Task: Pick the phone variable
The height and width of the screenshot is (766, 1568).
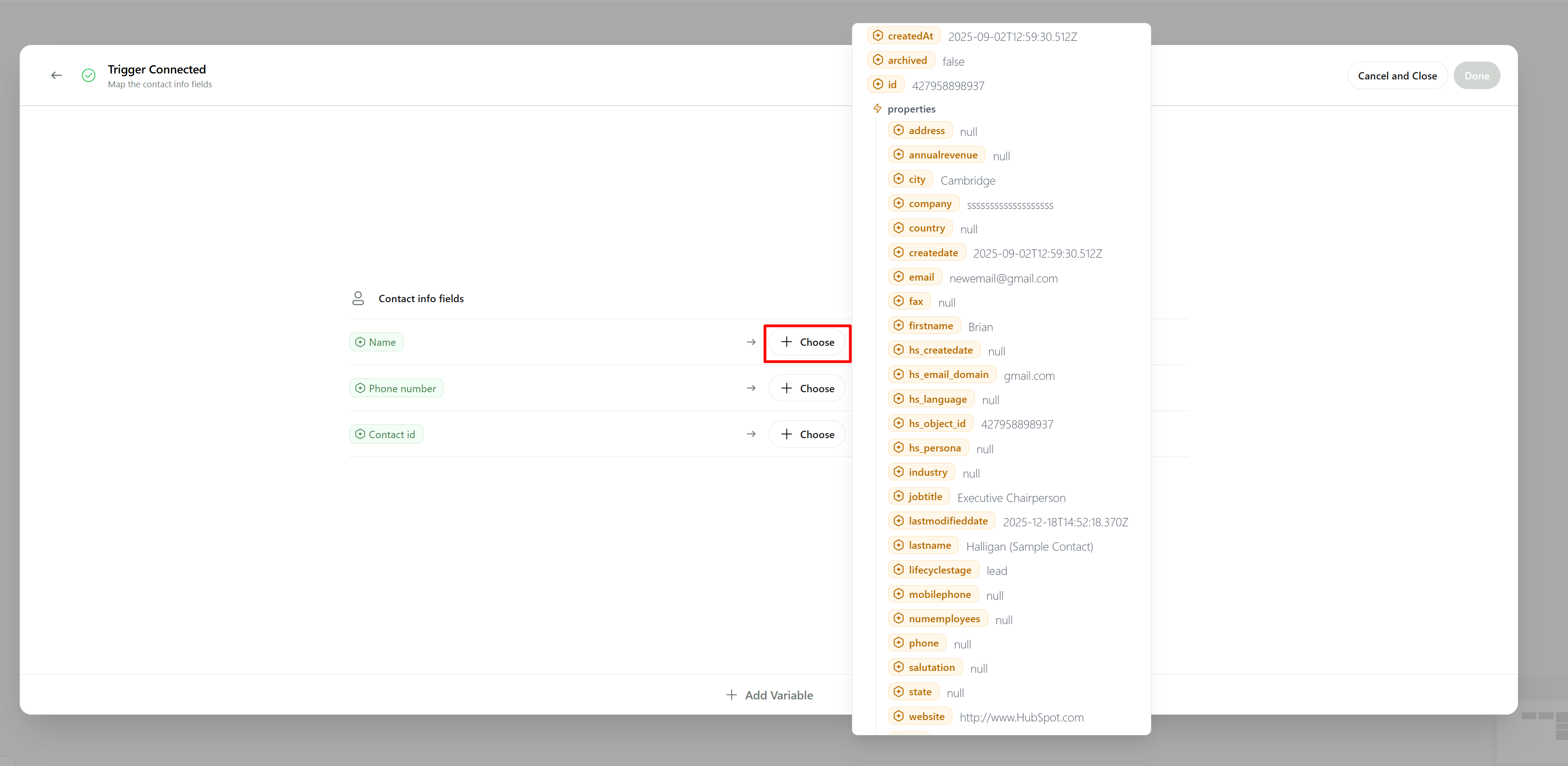Action: pyautogui.click(x=917, y=643)
